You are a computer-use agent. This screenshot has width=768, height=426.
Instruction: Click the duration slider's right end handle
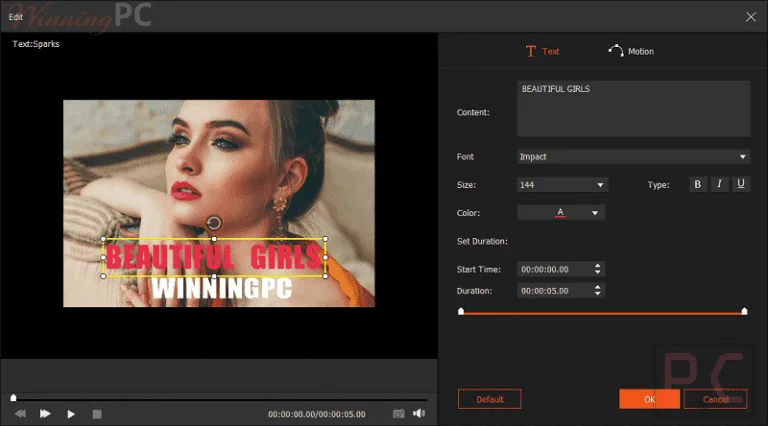pos(744,311)
